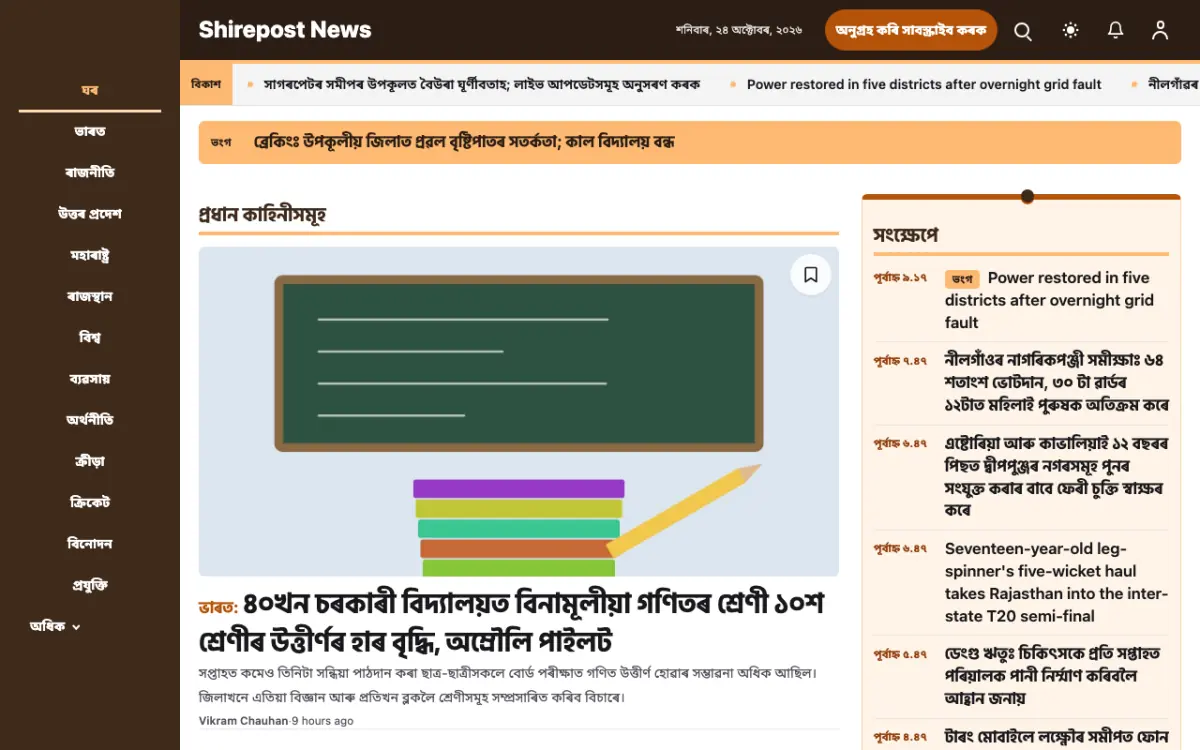Screen dimensions: 1200x750
Task: Click the সংক্ষেপে panel heading
Action: (906, 235)
